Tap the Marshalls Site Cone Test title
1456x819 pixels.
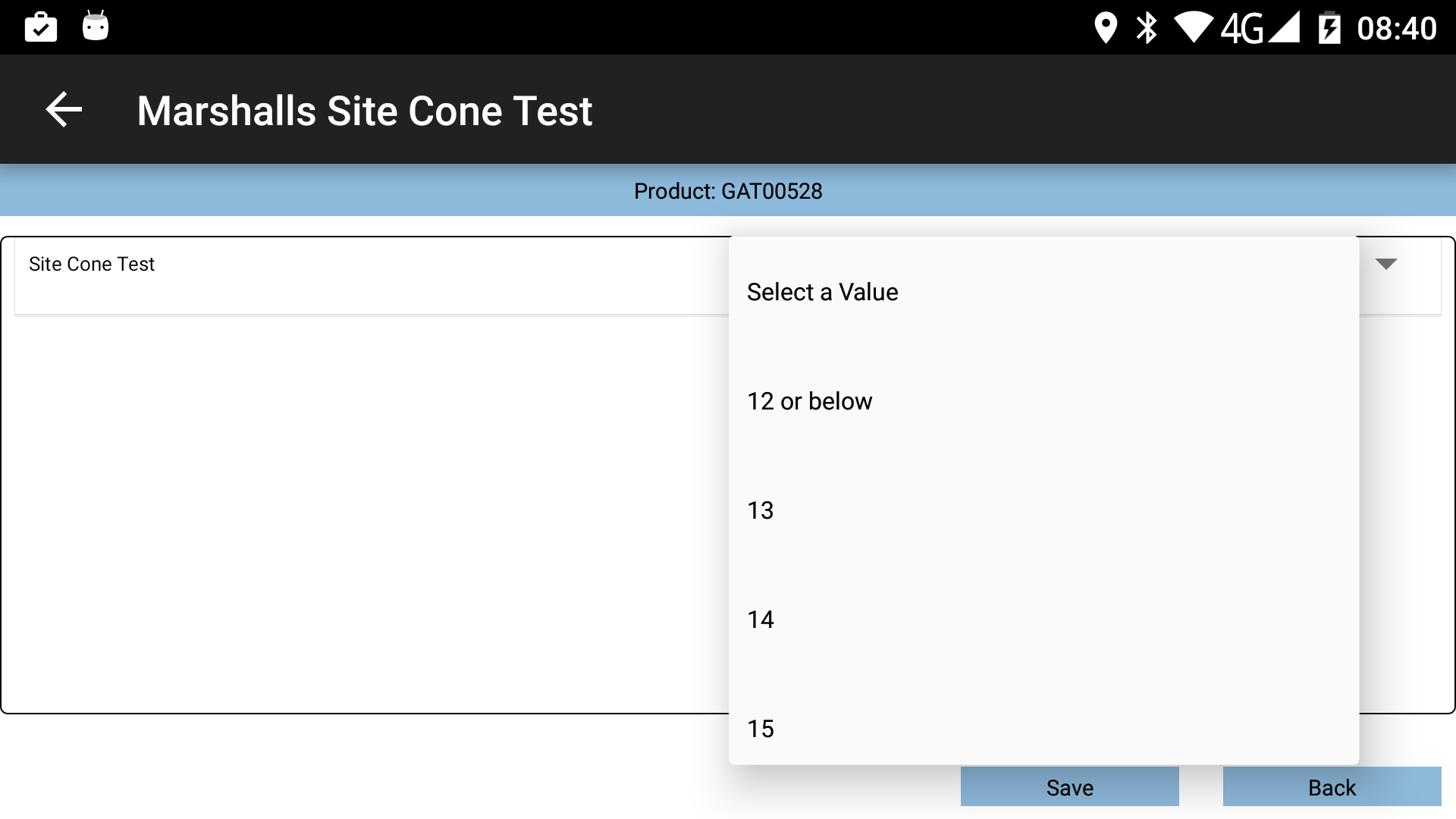[x=364, y=111]
